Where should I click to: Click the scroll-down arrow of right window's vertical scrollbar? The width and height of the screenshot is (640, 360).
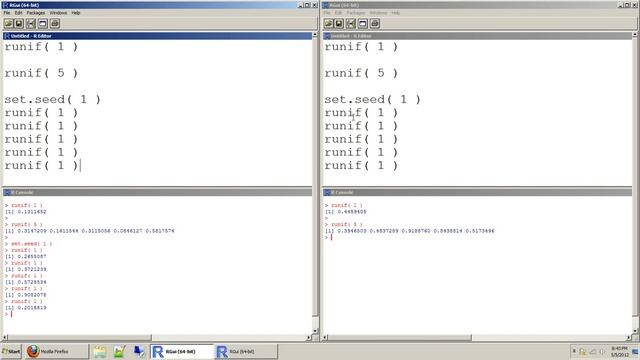[x=635, y=331]
